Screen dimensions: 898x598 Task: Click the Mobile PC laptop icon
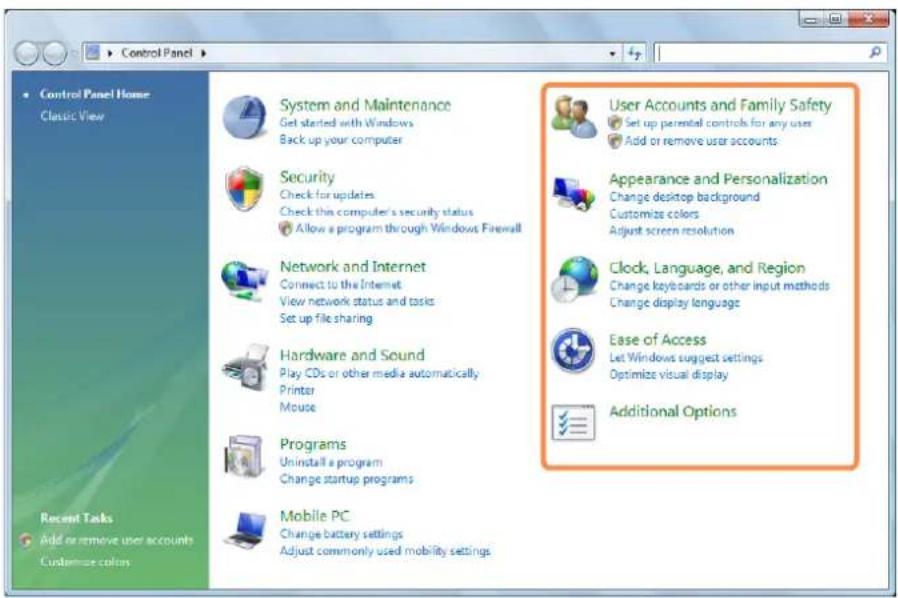click(246, 530)
